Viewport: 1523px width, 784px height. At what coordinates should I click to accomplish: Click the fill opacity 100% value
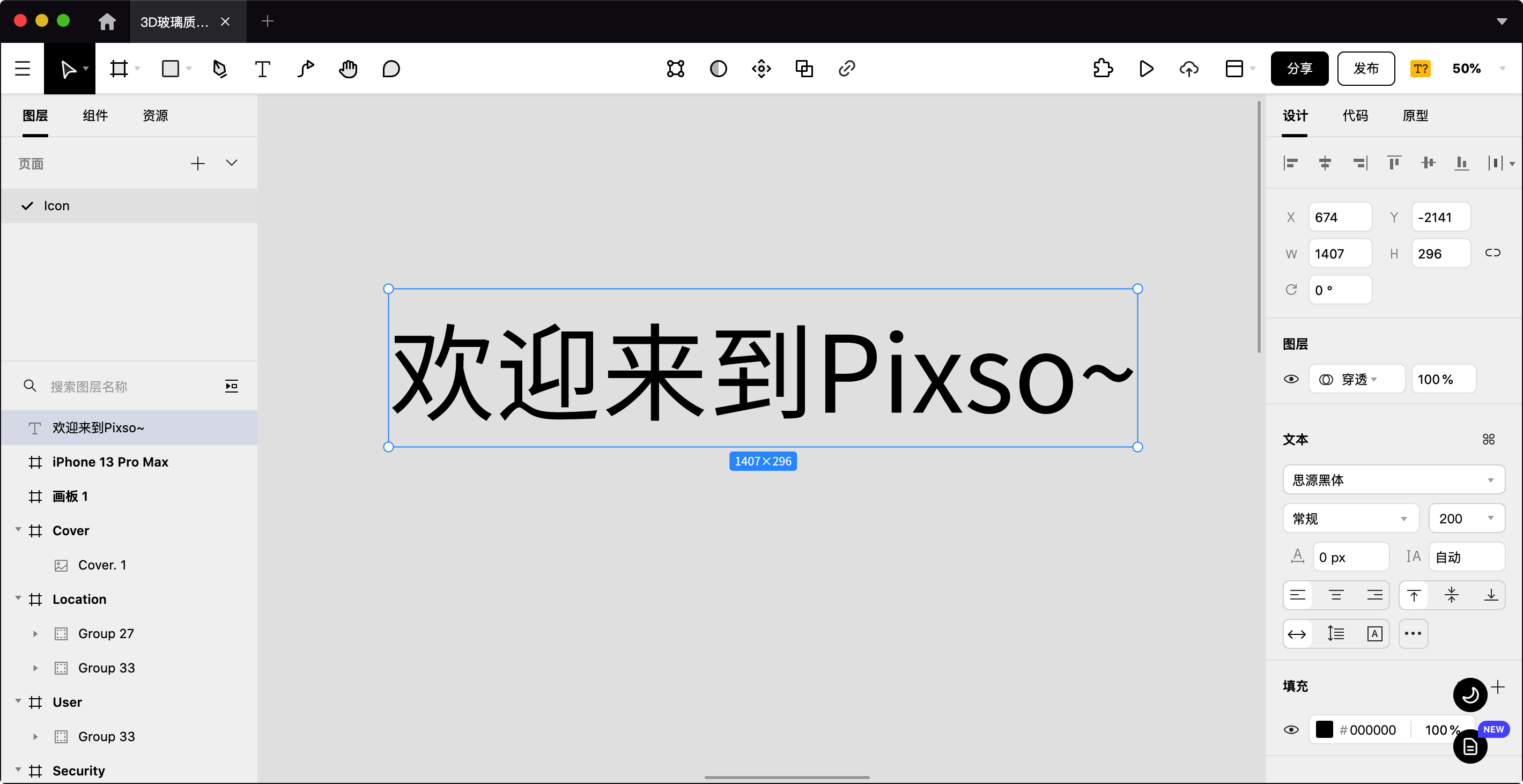[1441, 730]
